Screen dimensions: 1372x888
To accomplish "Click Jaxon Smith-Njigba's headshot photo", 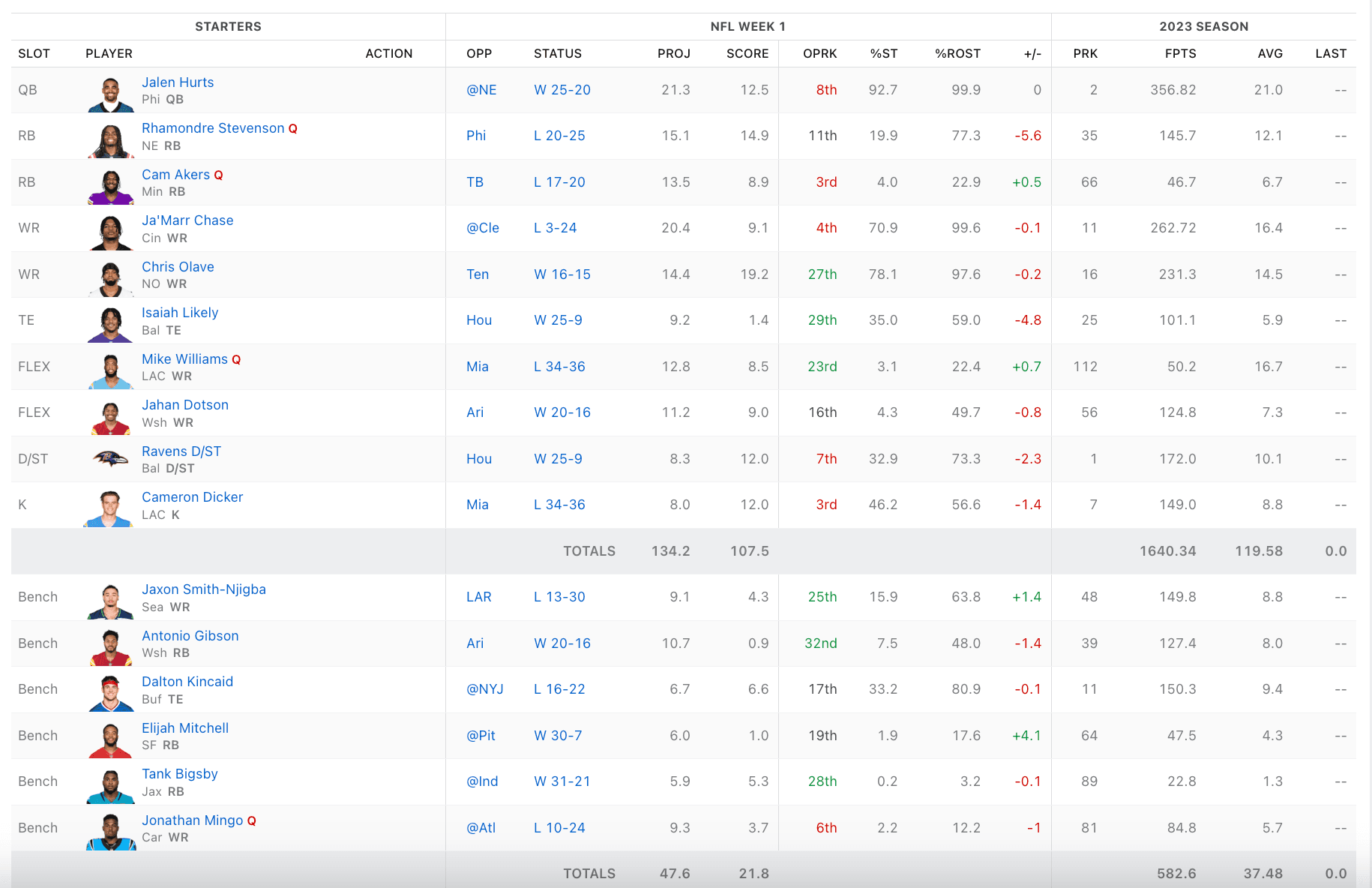I will click(x=111, y=601).
